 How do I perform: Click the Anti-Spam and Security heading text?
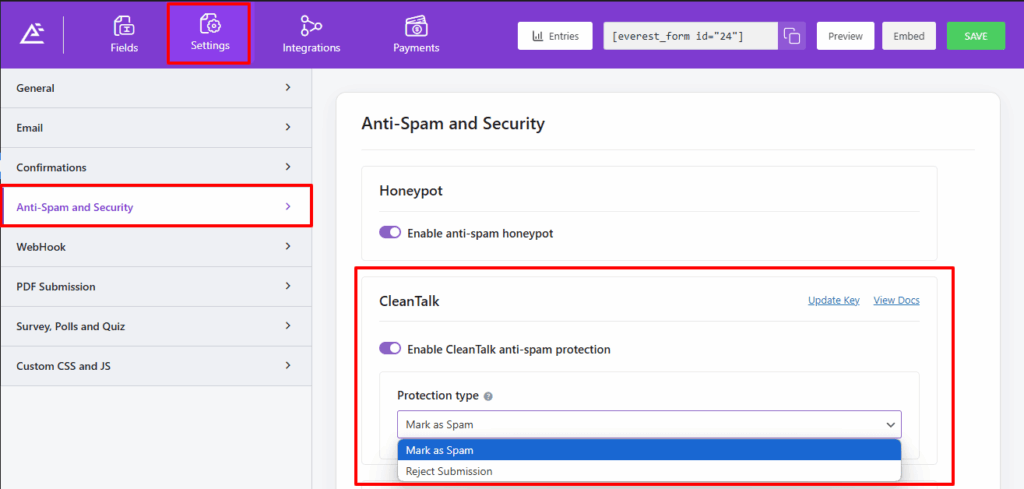453,123
